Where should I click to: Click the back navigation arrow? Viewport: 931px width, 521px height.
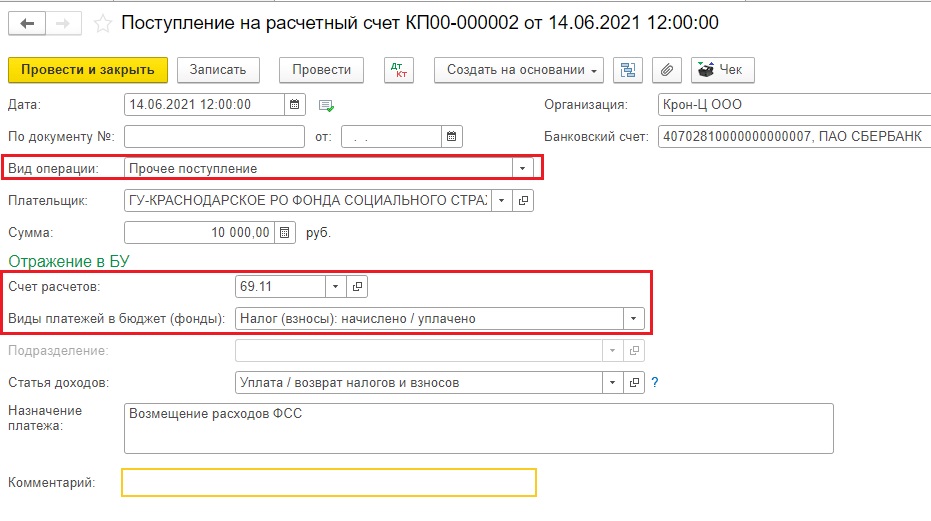(x=27, y=23)
